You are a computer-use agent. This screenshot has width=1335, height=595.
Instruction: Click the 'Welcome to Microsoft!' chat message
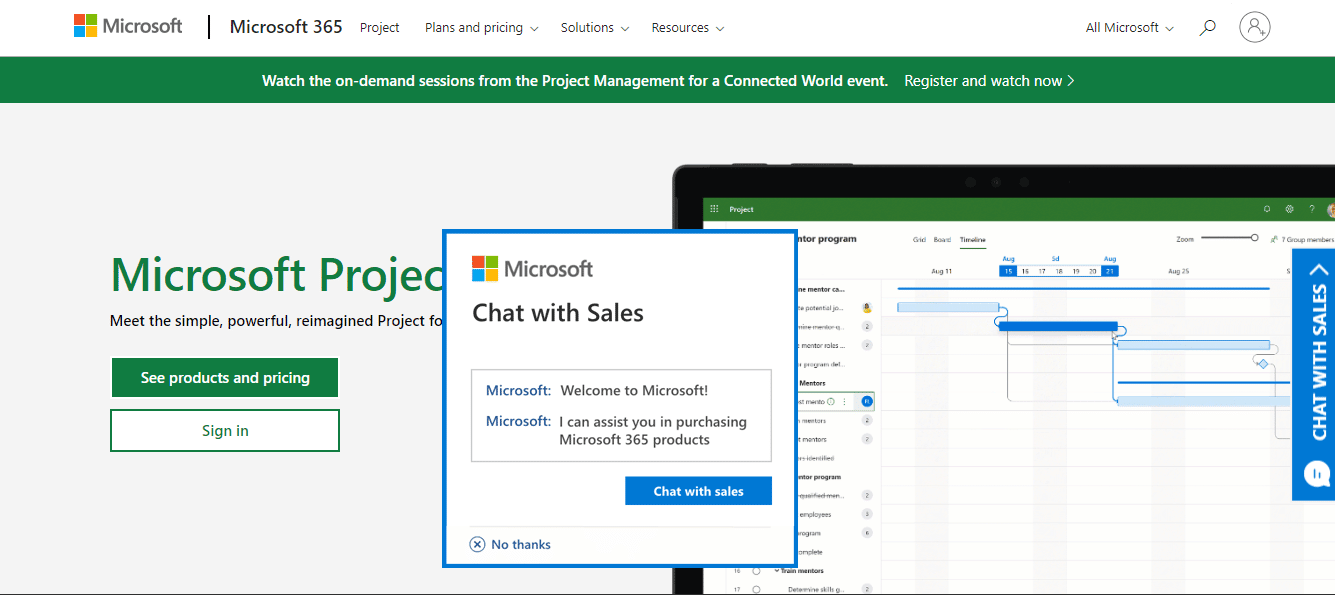click(x=634, y=391)
